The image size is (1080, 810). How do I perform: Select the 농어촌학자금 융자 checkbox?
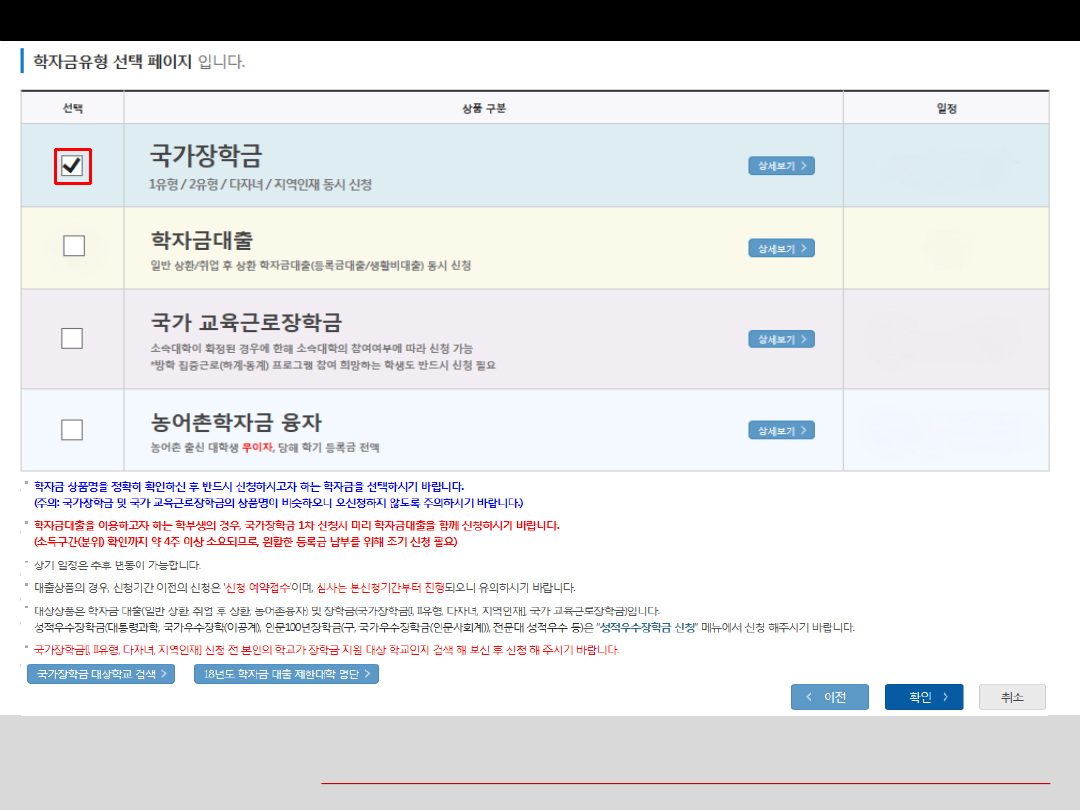[x=72, y=430]
